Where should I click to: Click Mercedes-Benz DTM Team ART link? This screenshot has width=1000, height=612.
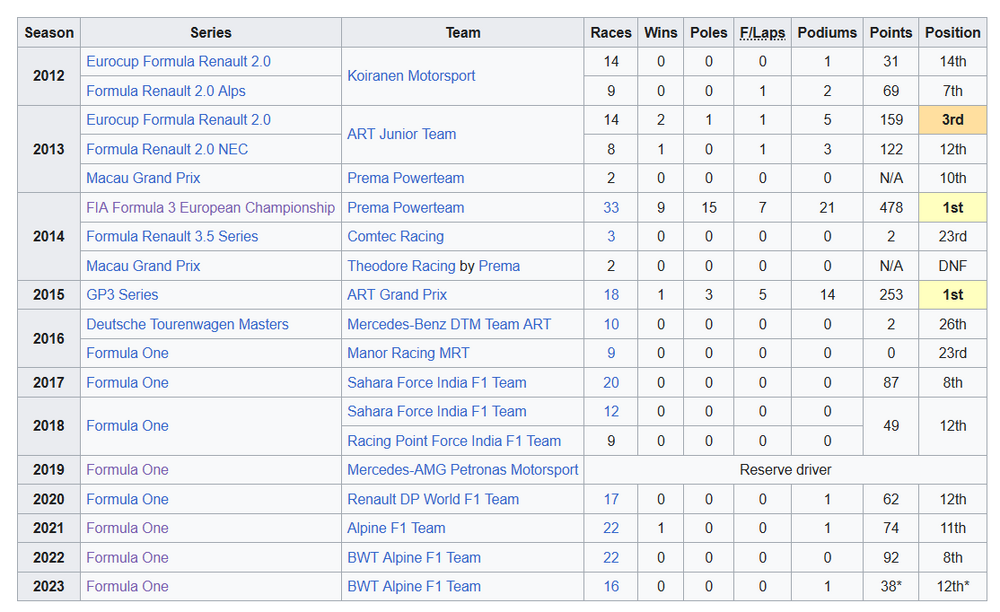pos(449,324)
